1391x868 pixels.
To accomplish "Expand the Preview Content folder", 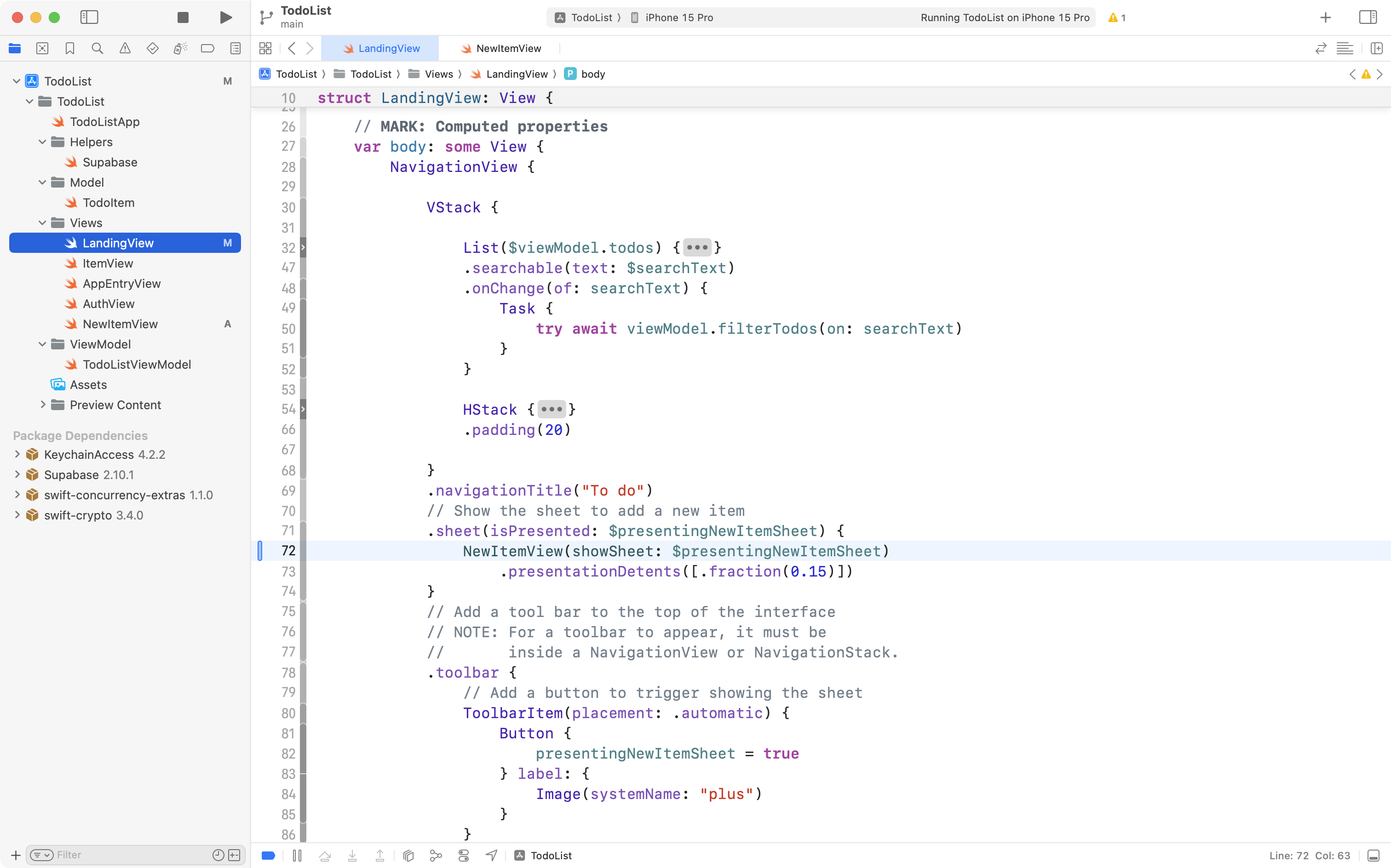I will click(43, 405).
